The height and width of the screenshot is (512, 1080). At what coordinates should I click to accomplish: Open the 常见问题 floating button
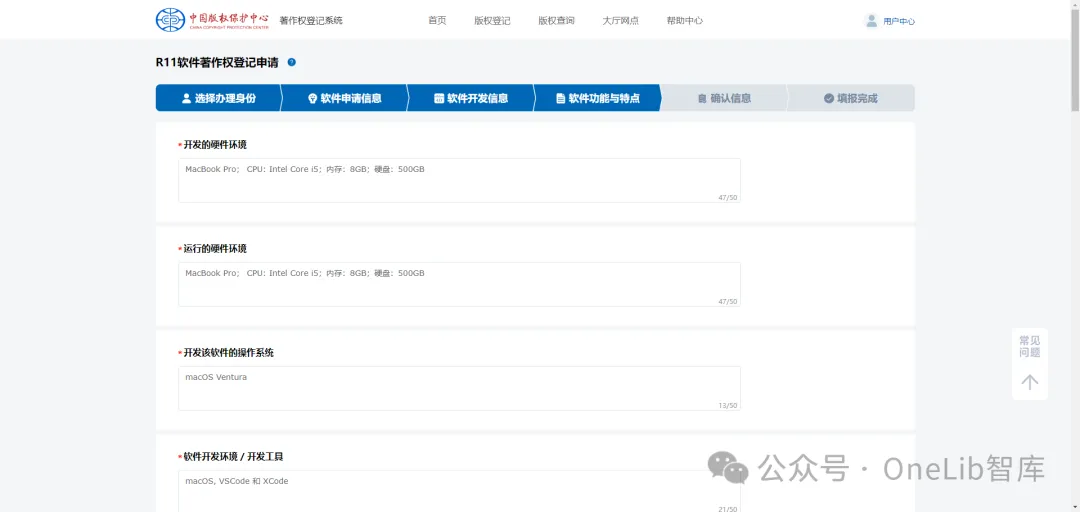[x=1030, y=347]
